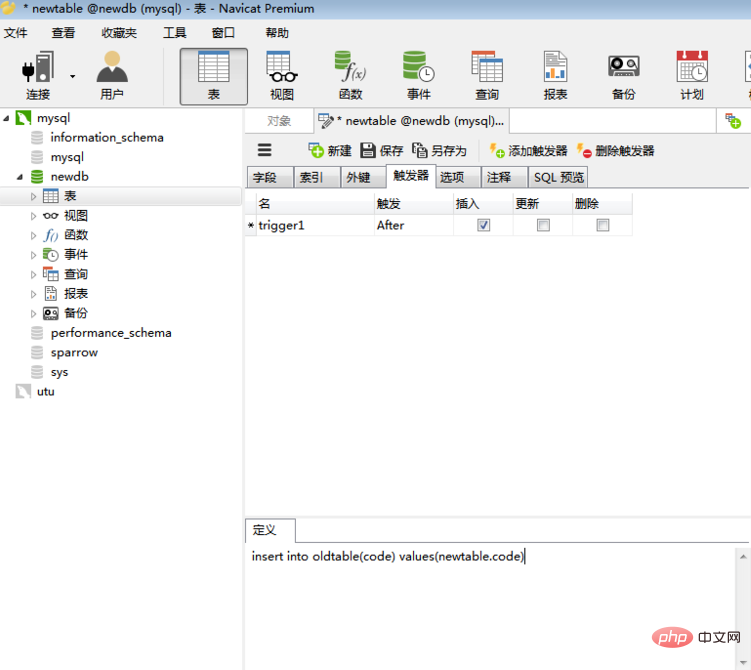
Task: Open the 文件 file menu
Action: pyautogui.click(x=16, y=33)
